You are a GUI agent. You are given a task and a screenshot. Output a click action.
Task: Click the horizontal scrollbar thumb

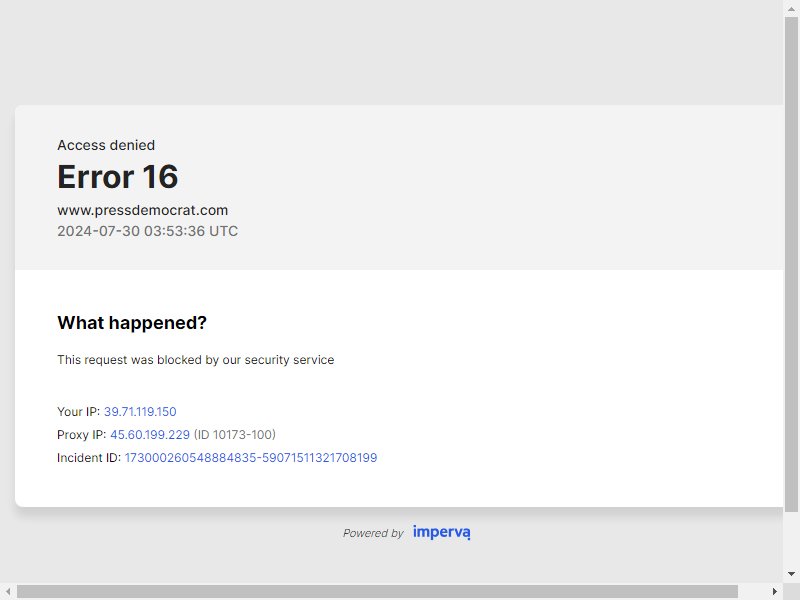tap(378, 591)
